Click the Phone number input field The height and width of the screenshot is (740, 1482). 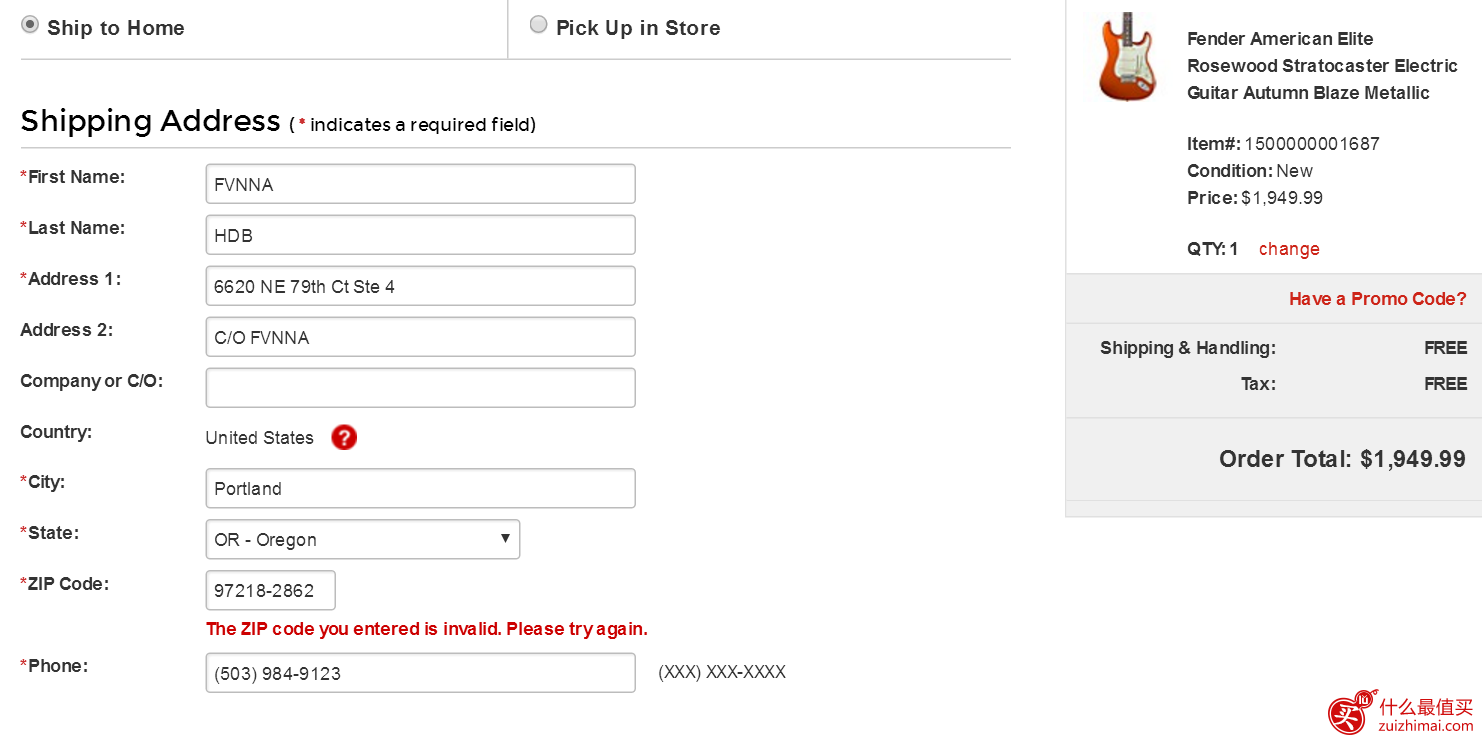(x=420, y=673)
